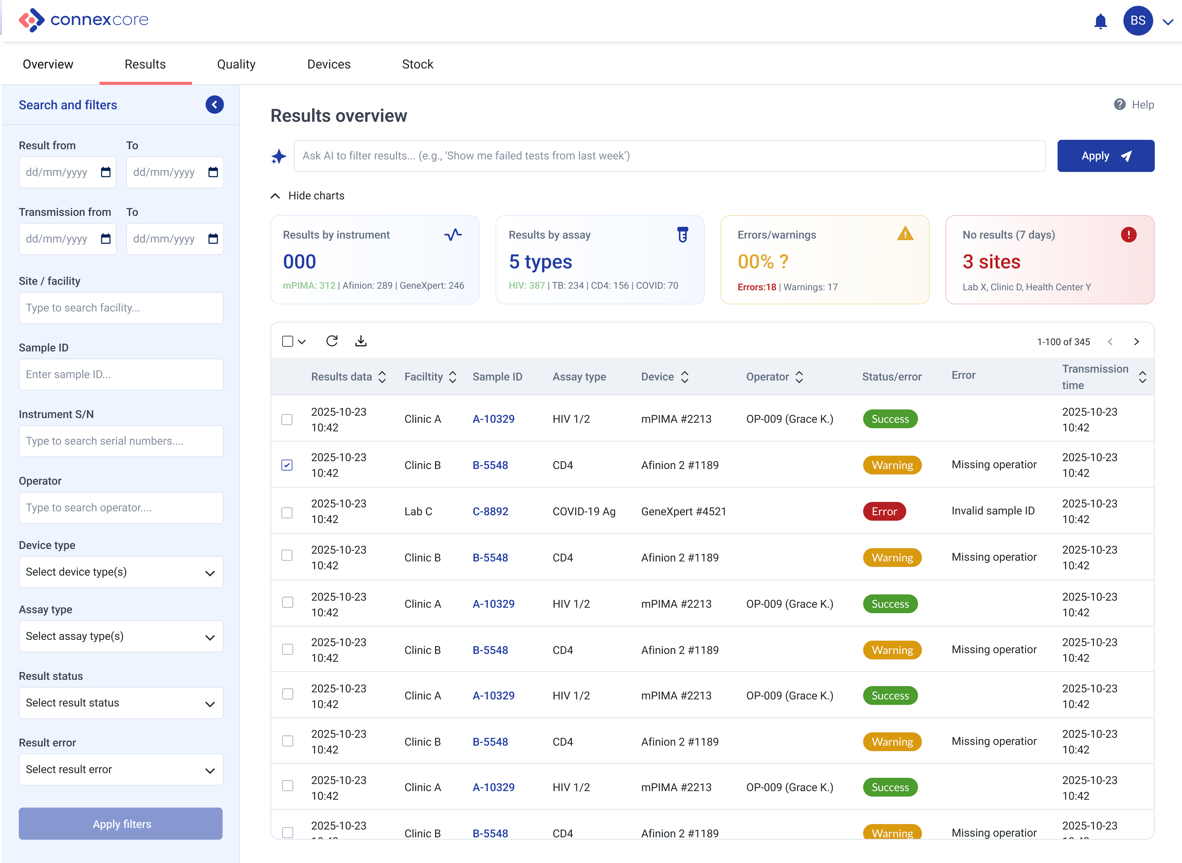Collapse charts with Hide charts

coord(308,196)
